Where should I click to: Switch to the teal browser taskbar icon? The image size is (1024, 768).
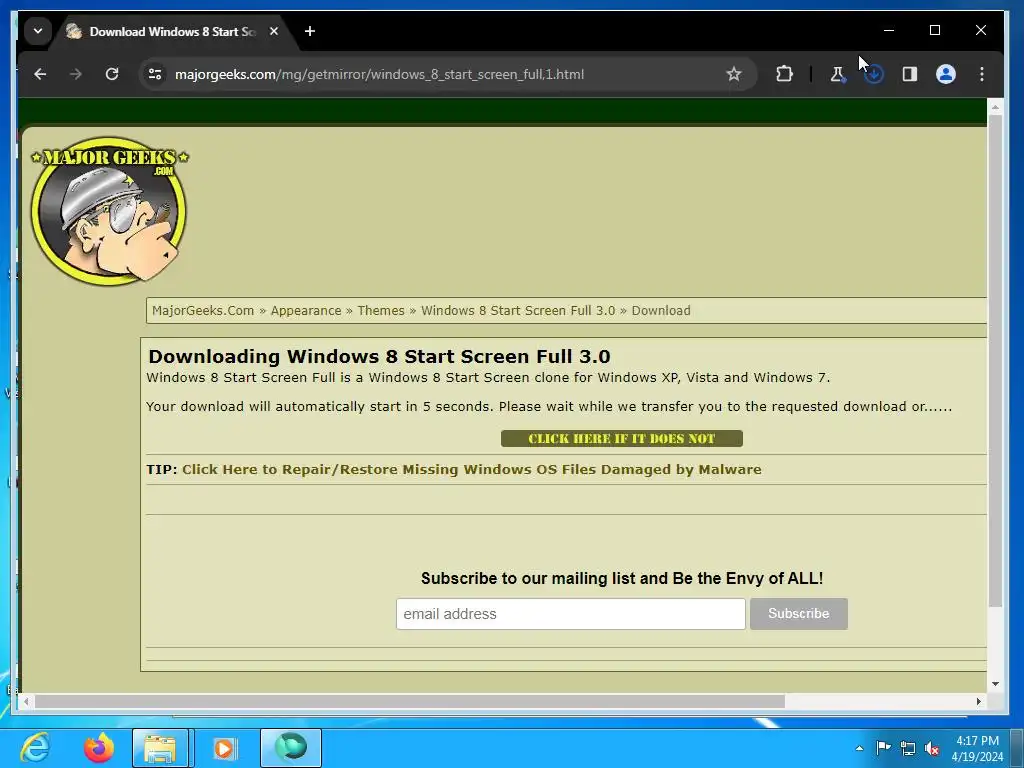click(x=291, y=748)
